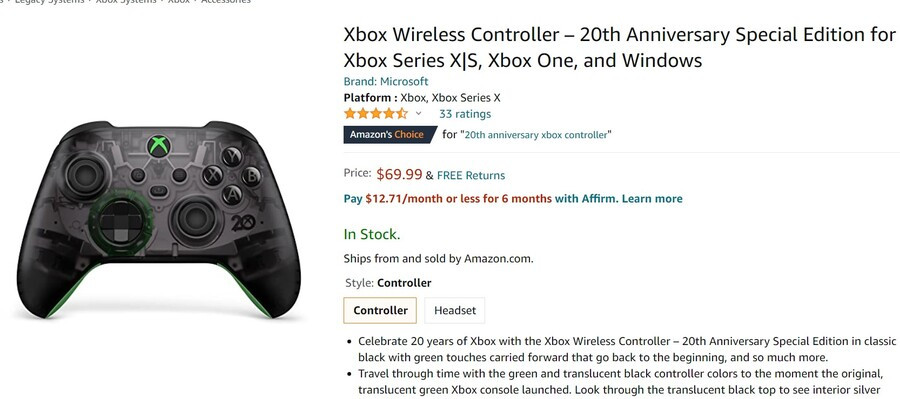Click the Affirm Learn more link
900x399 pixels.
[x=652, y=199]
